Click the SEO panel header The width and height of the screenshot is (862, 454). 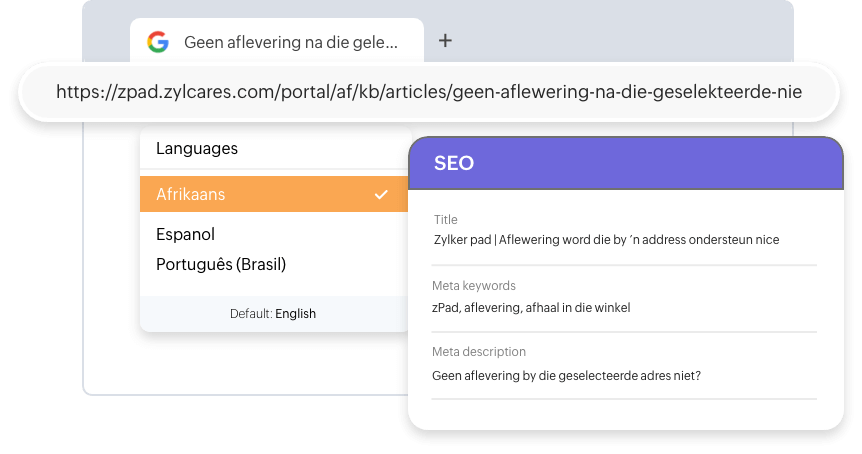pos(626,163)
